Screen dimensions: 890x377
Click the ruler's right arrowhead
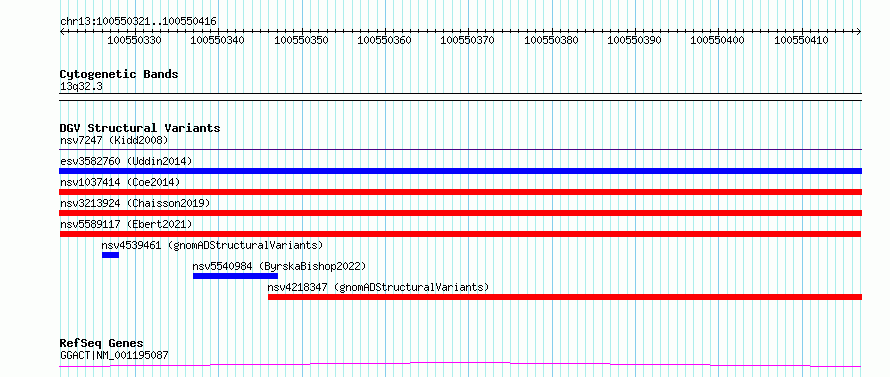click(859, 32)
